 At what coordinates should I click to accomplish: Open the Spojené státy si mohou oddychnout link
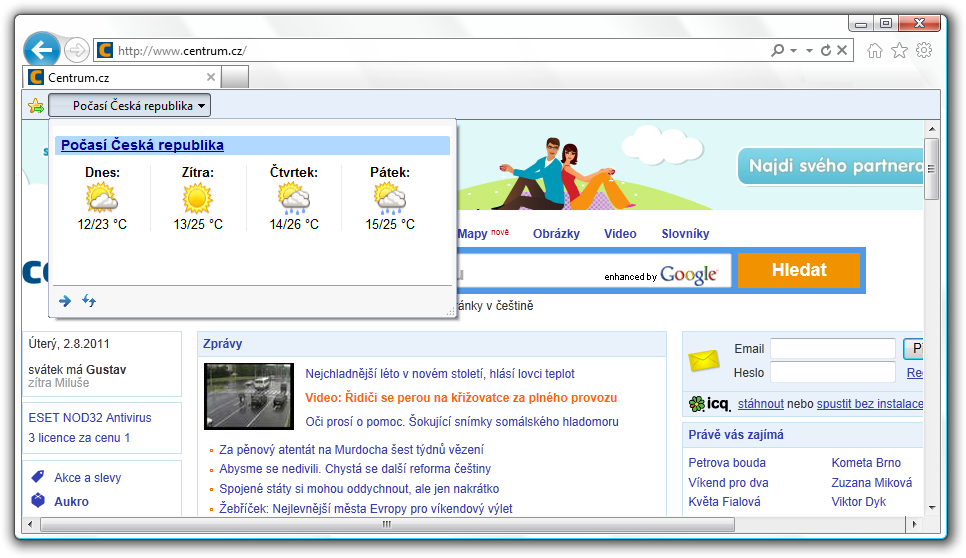[359, 488]
